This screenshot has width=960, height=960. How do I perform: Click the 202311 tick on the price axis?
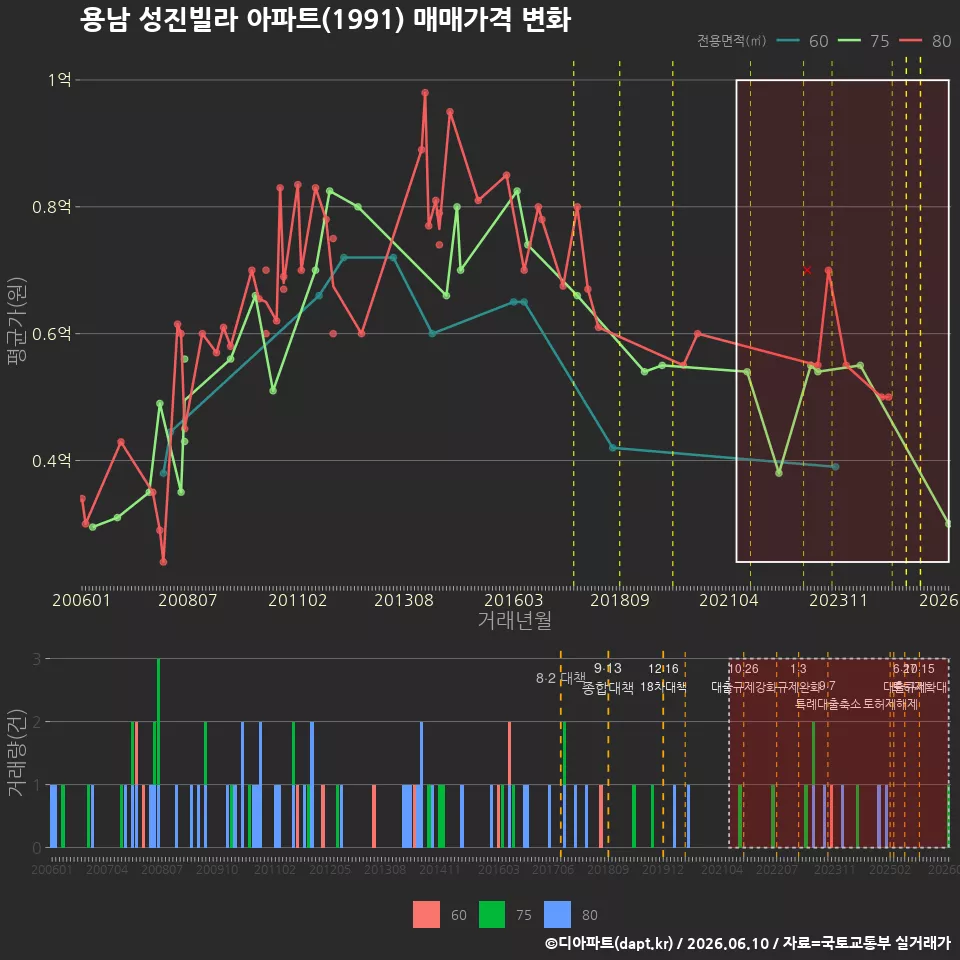tap(838, 600)
